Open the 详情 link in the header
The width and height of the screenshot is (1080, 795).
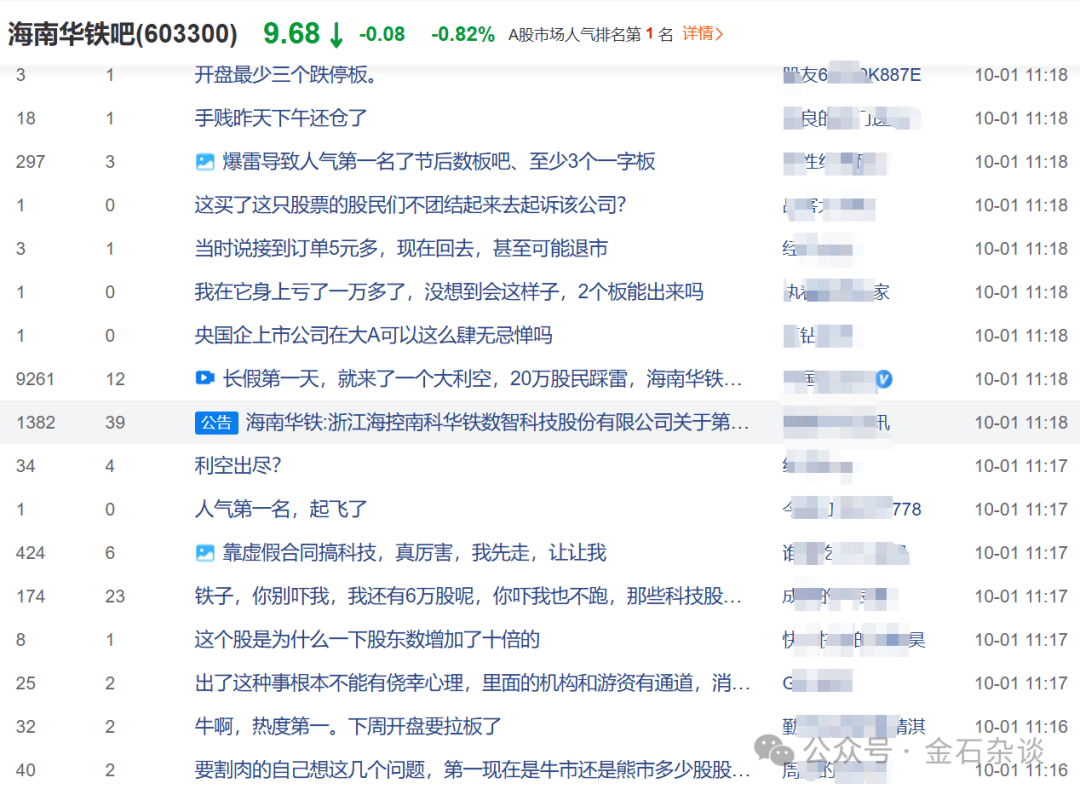click(x=700, y=33)
